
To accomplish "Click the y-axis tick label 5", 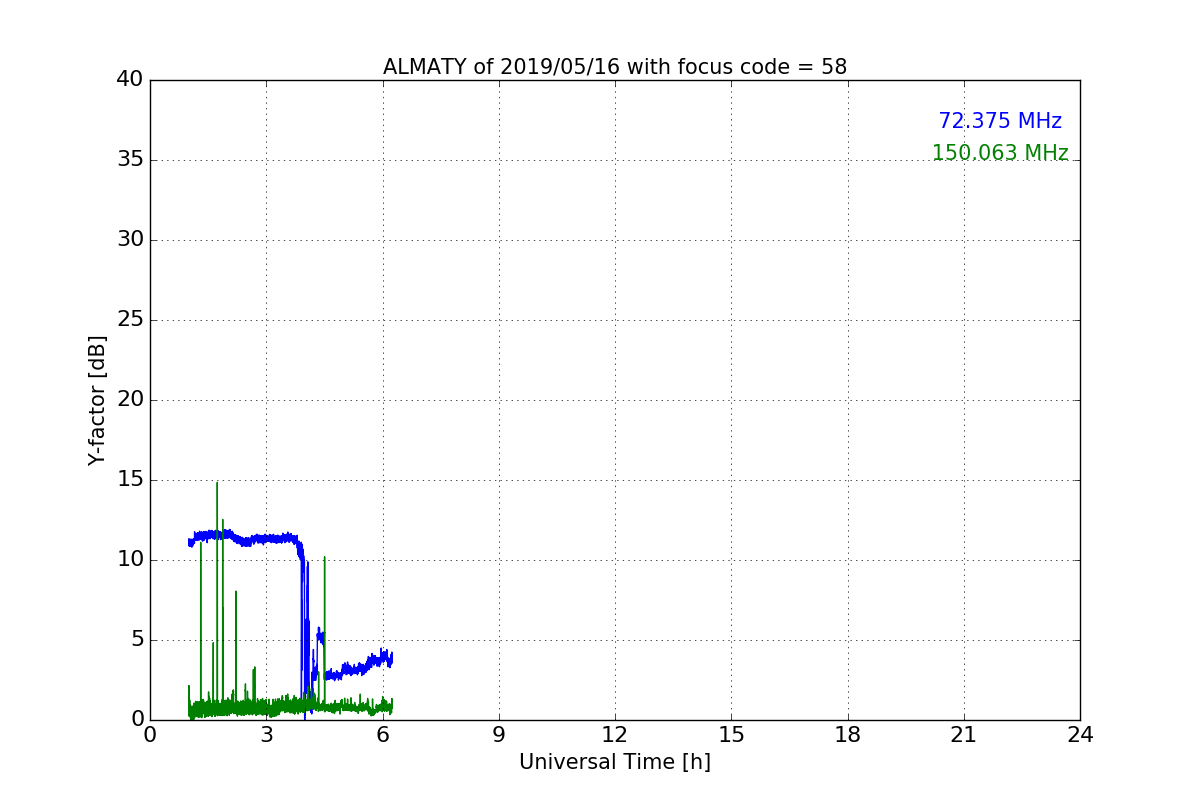I will click(137, 640).
